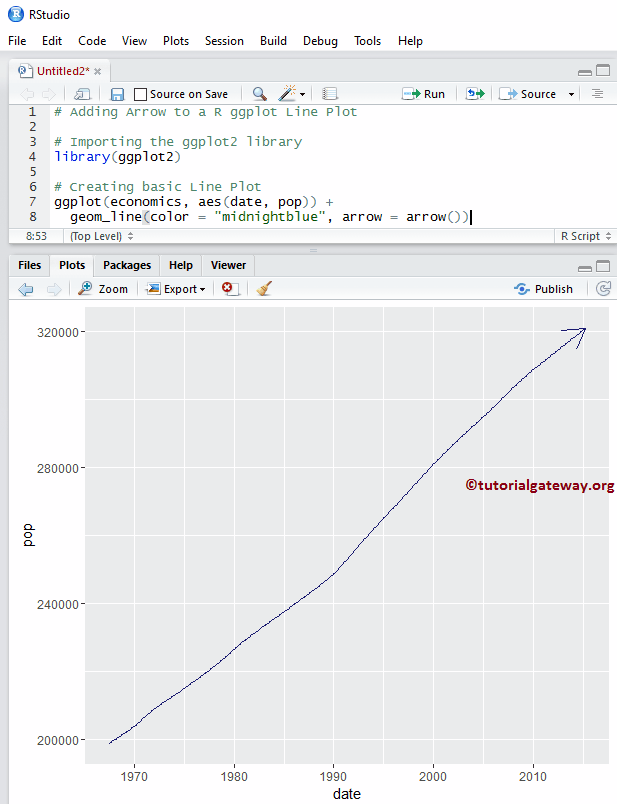Image resolution: width=617 pixels, height=804 pixels.
Task: Click the Run button
Action: tap(424, 94)
